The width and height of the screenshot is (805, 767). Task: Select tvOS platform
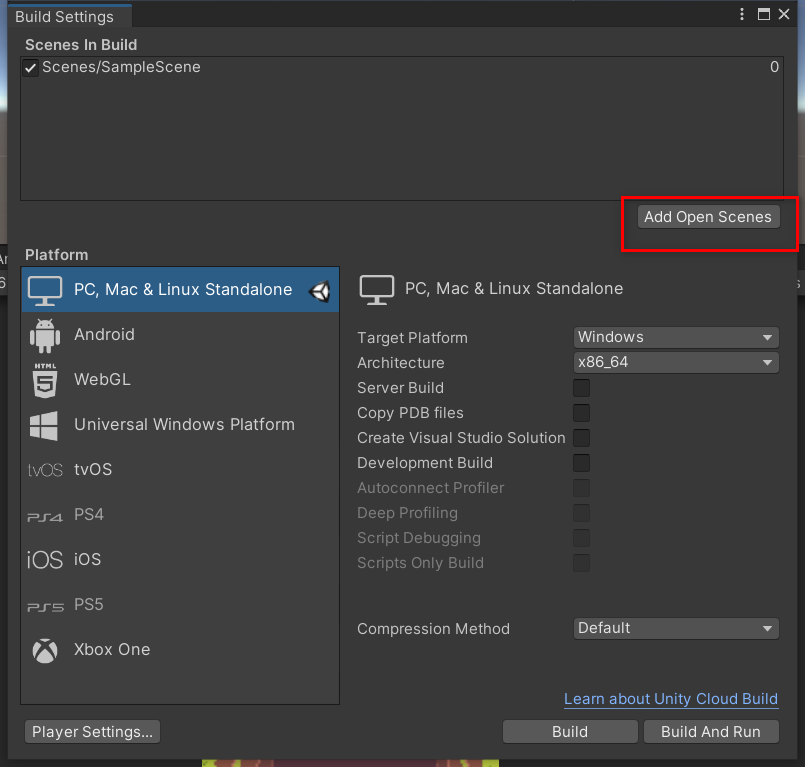180,470
